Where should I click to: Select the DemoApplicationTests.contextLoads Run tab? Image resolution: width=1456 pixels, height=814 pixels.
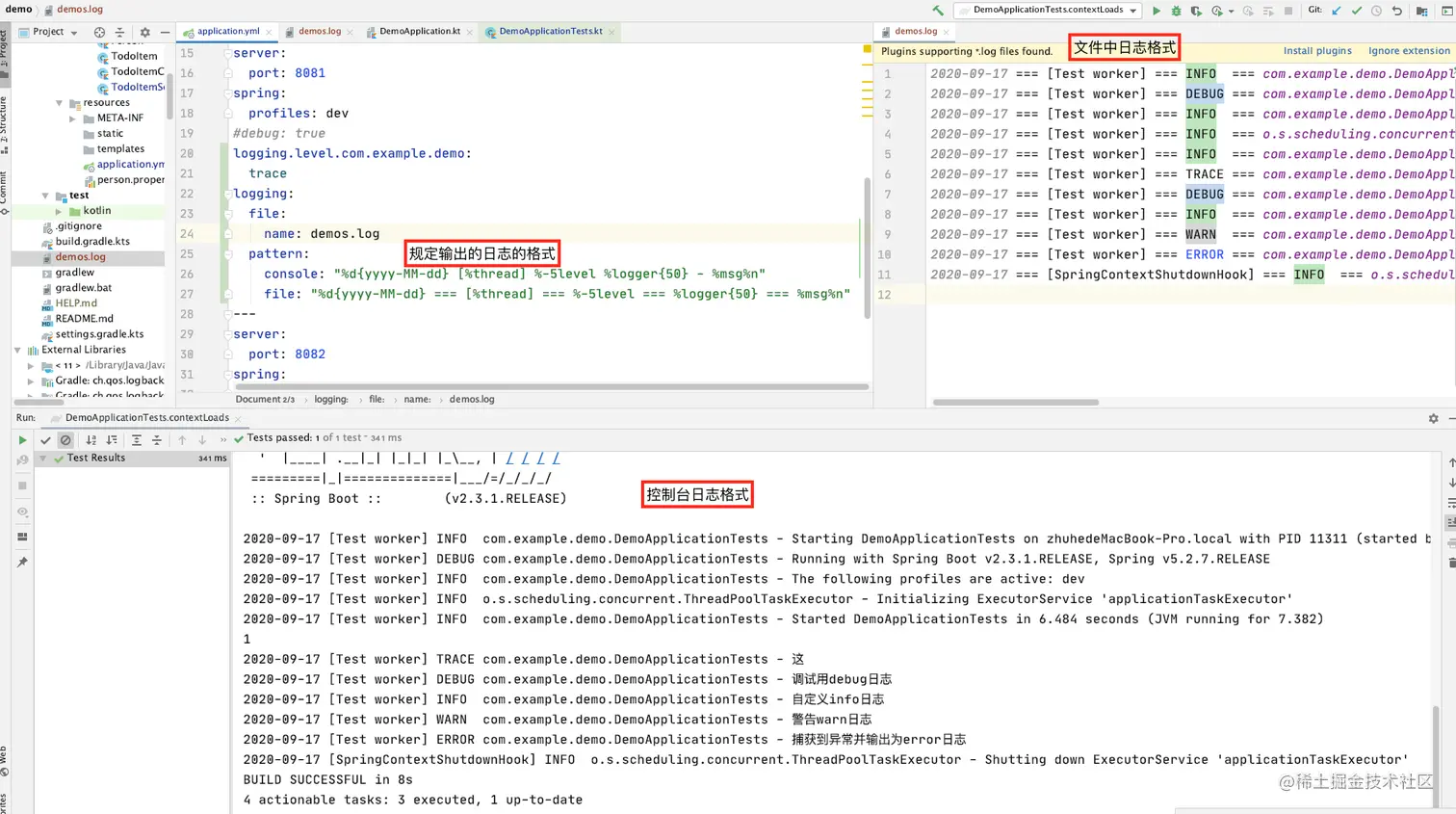pyautogui.click(x=146, y=418)
